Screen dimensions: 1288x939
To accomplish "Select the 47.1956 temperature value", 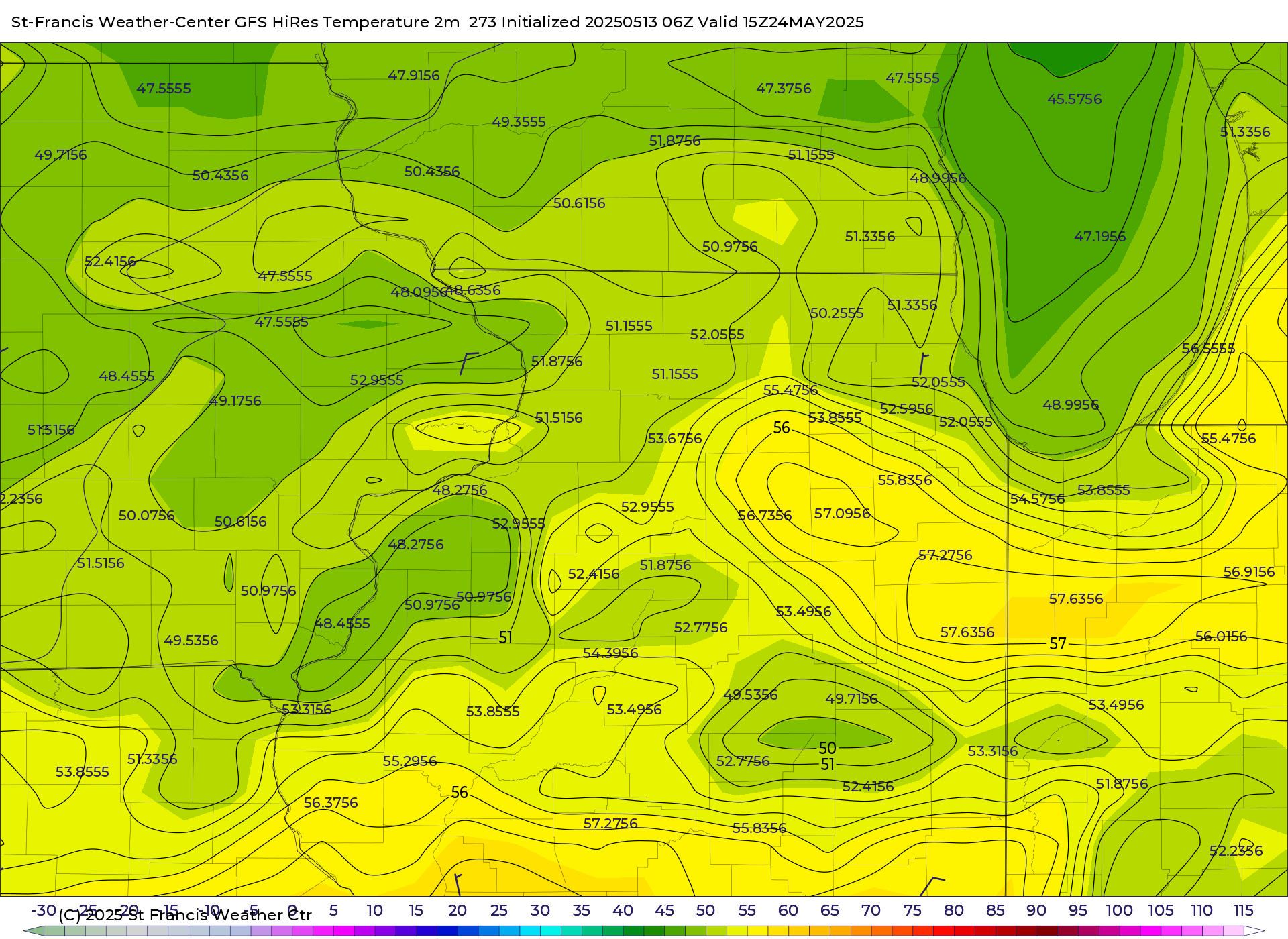I will (x=1099, y=237).
